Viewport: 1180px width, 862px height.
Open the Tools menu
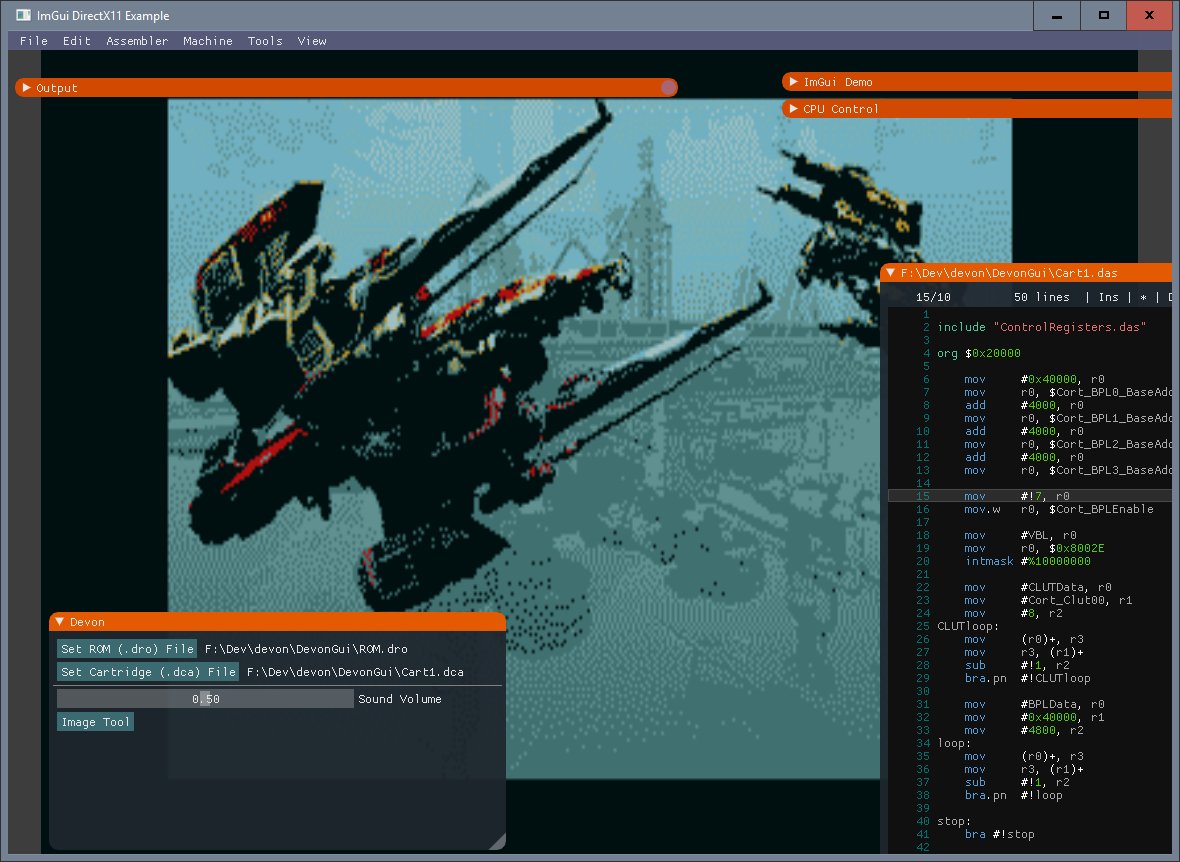(265, 41)
